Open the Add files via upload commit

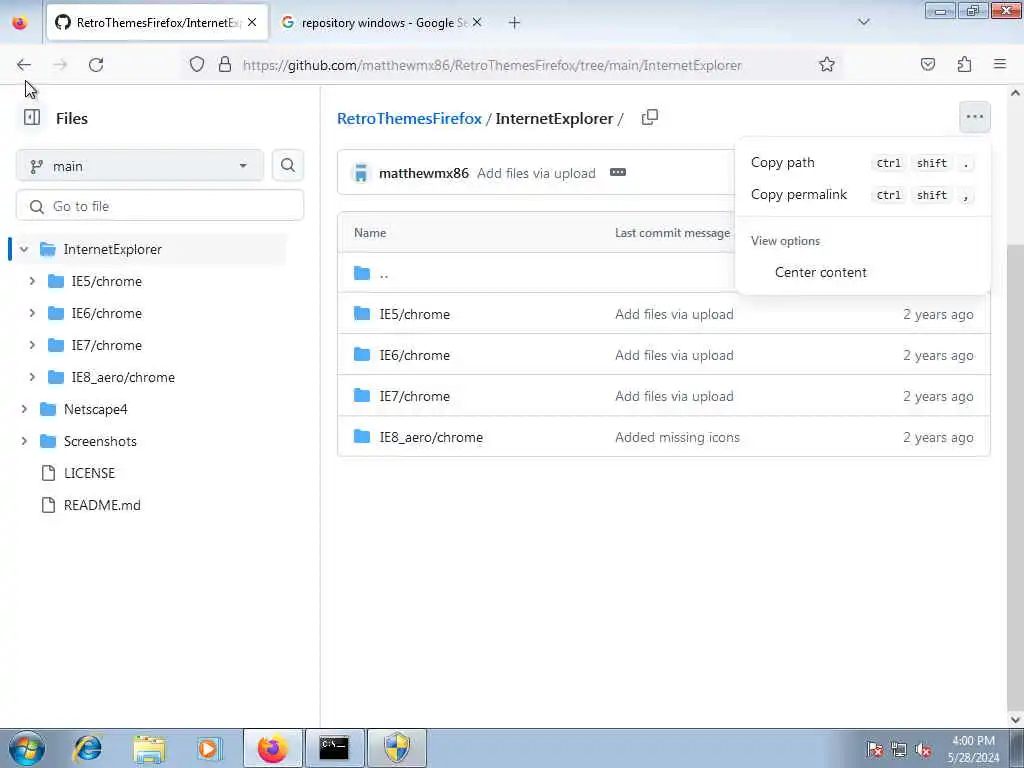536,173
